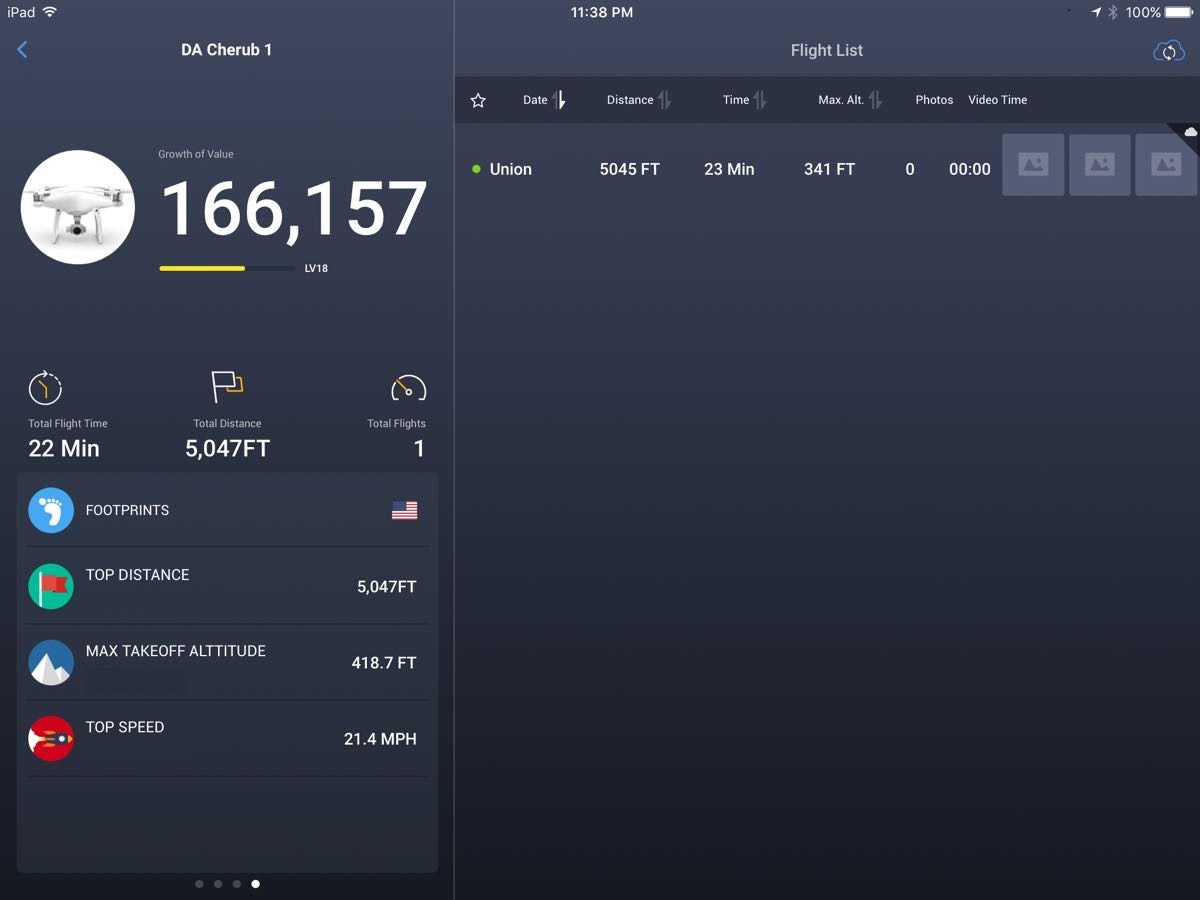Switch to the first page dot

click(199, 884)
